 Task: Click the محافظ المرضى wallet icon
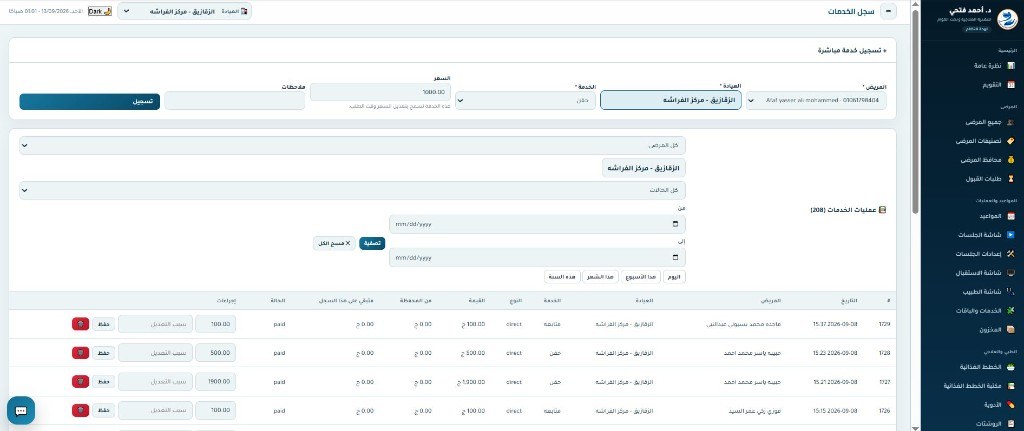coord(1011,159)
